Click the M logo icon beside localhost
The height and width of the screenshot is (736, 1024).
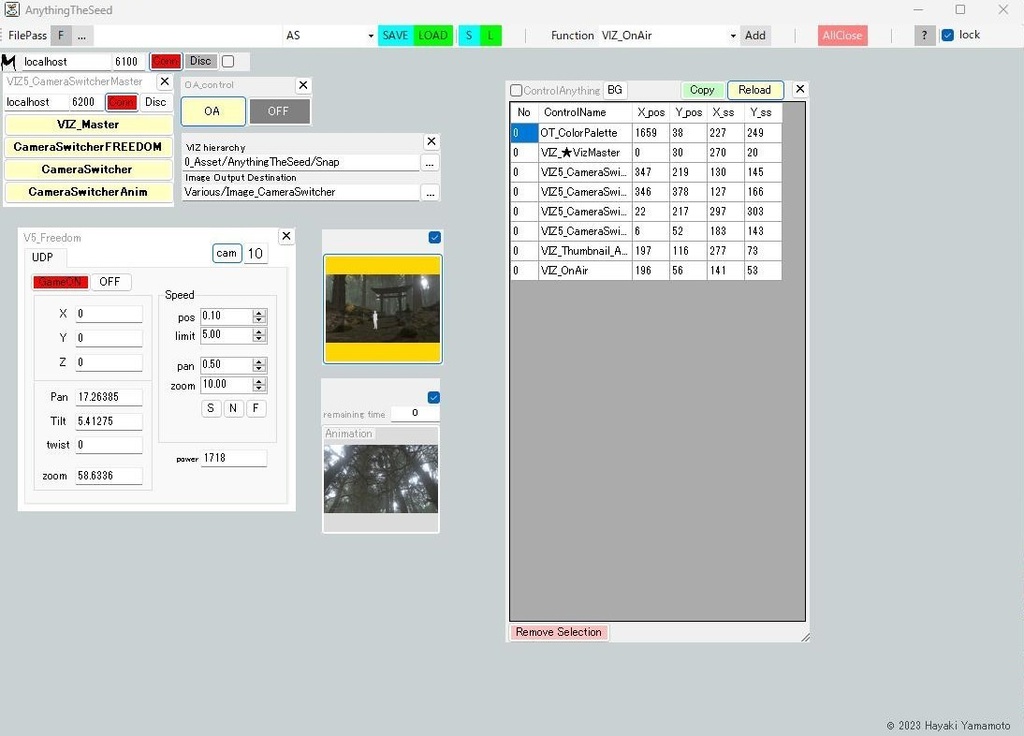(8, 62)
